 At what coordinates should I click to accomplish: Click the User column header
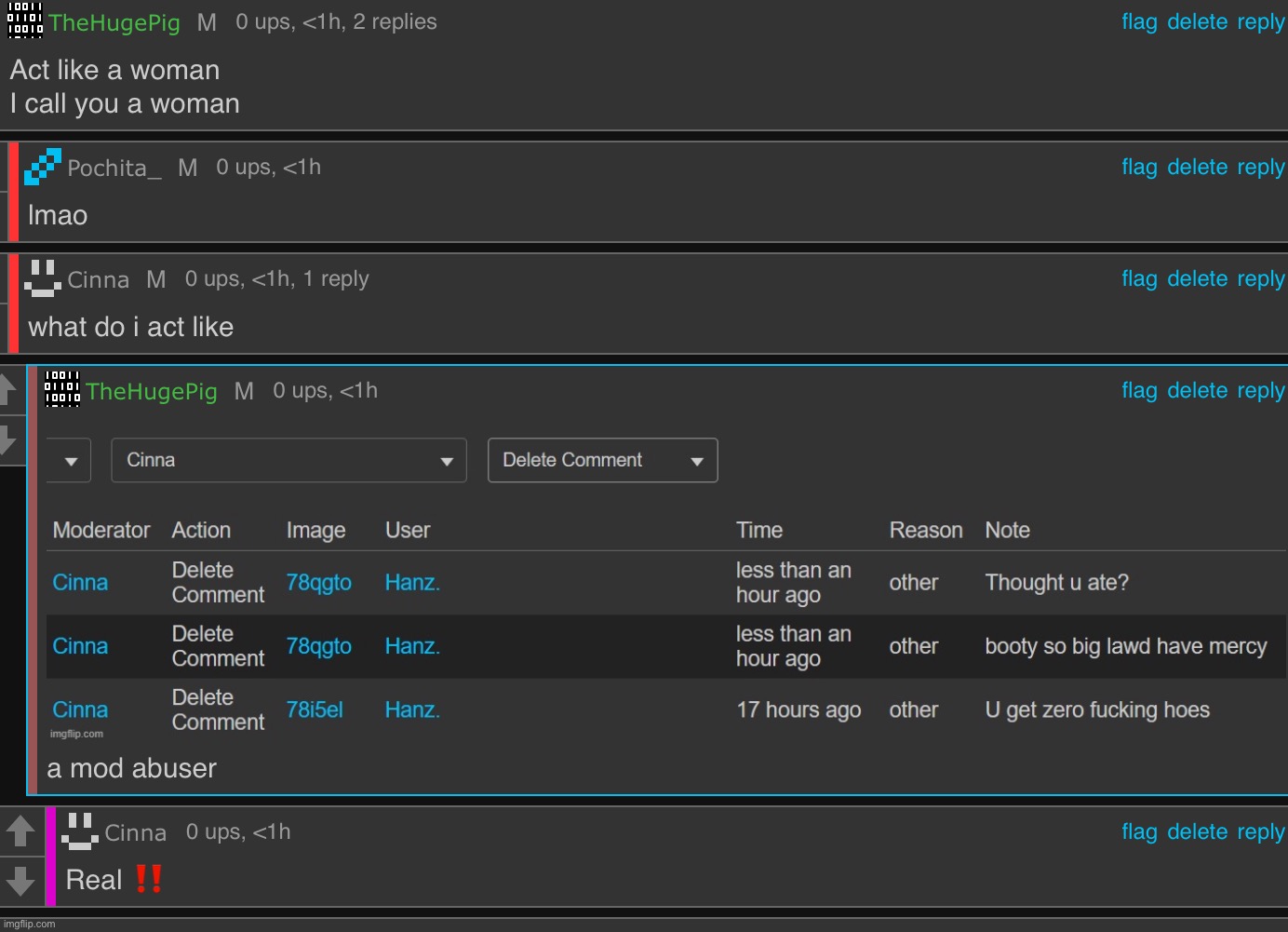408,530
